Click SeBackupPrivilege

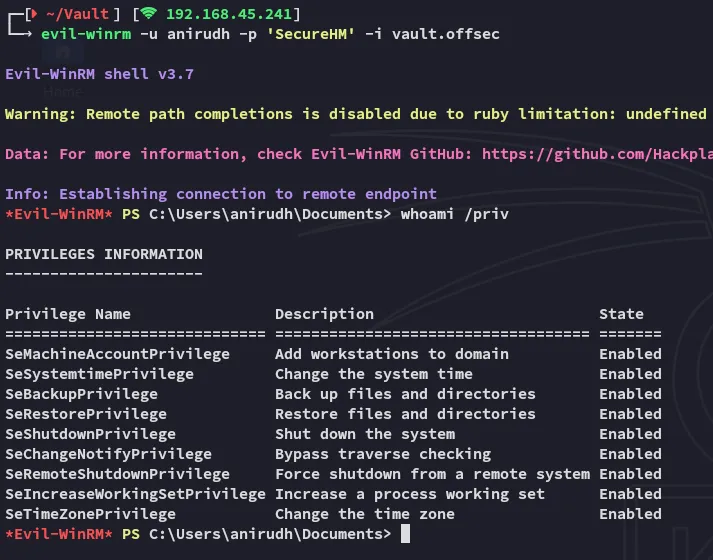coord(81,394)
